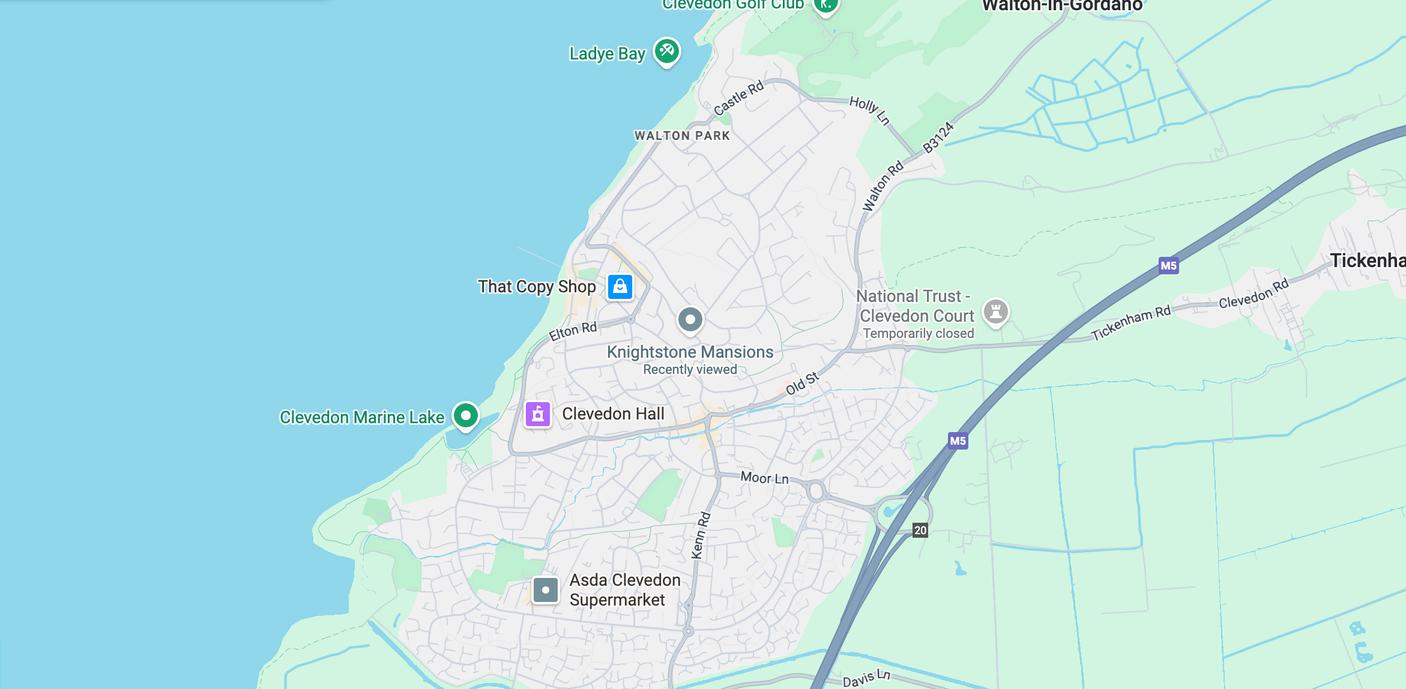The image size is (1406, 689).
Task: Open the Knightstone Mansions map pin
Action: pyautogui.click(x=690, y=320)
